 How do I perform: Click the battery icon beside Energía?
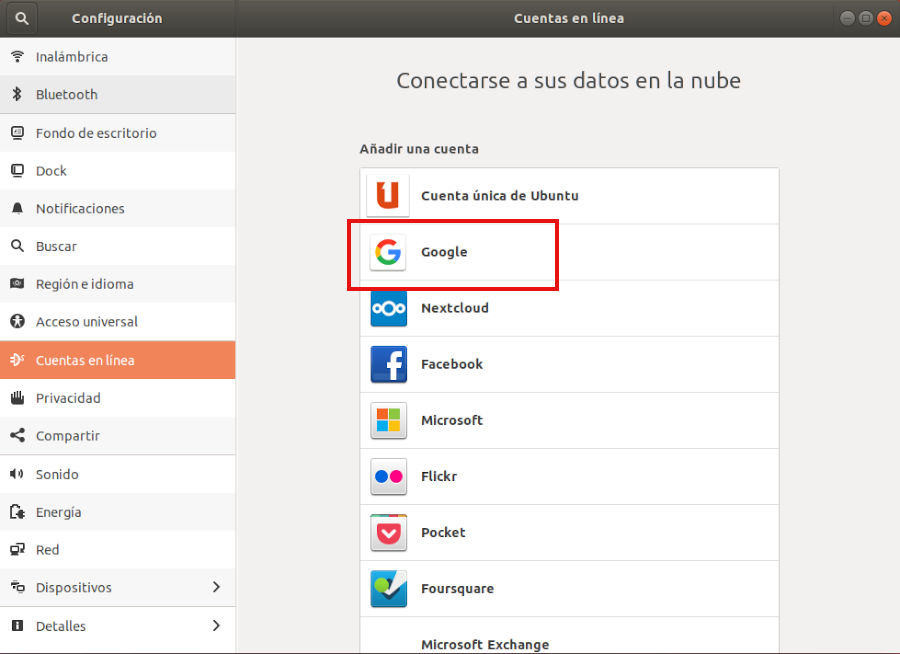coord(18,512)
